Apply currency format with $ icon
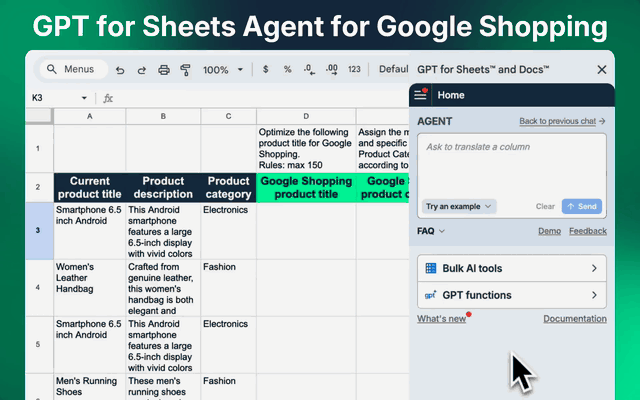The width and height of the screenshot is (640, 400). coord(266,69)
